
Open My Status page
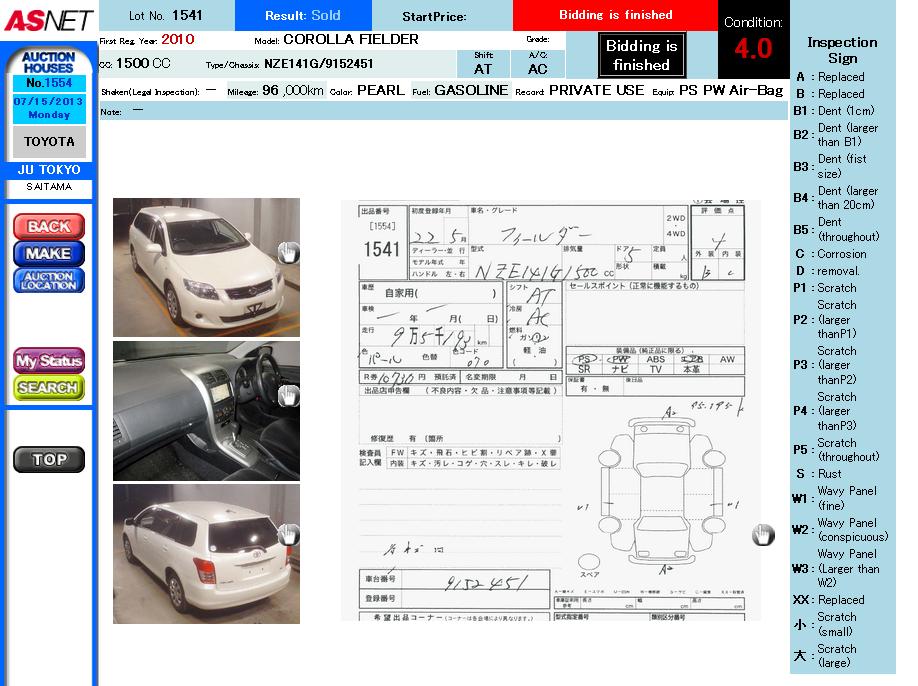click(48, 361)
